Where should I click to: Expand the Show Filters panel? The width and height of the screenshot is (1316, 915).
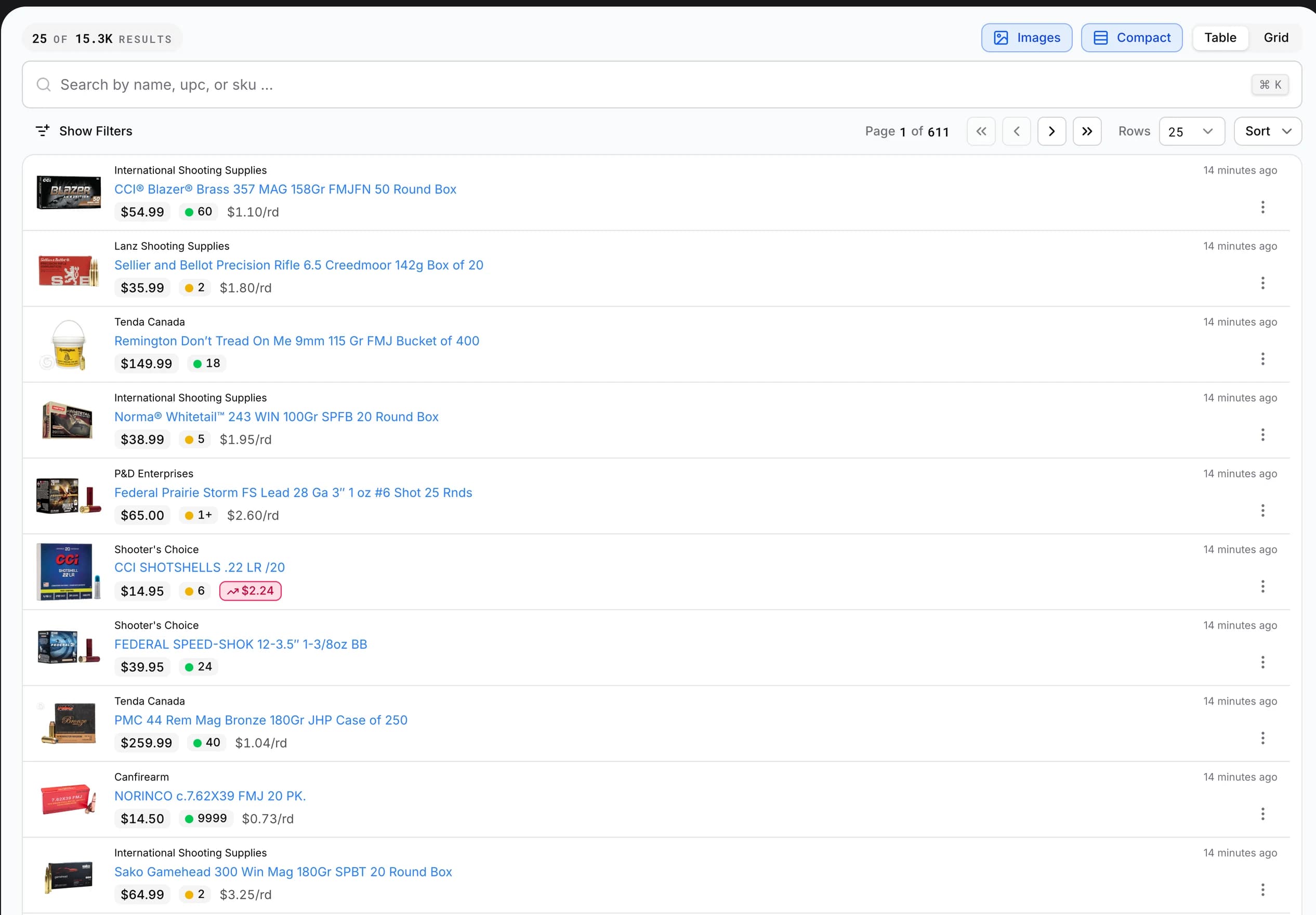84,131
